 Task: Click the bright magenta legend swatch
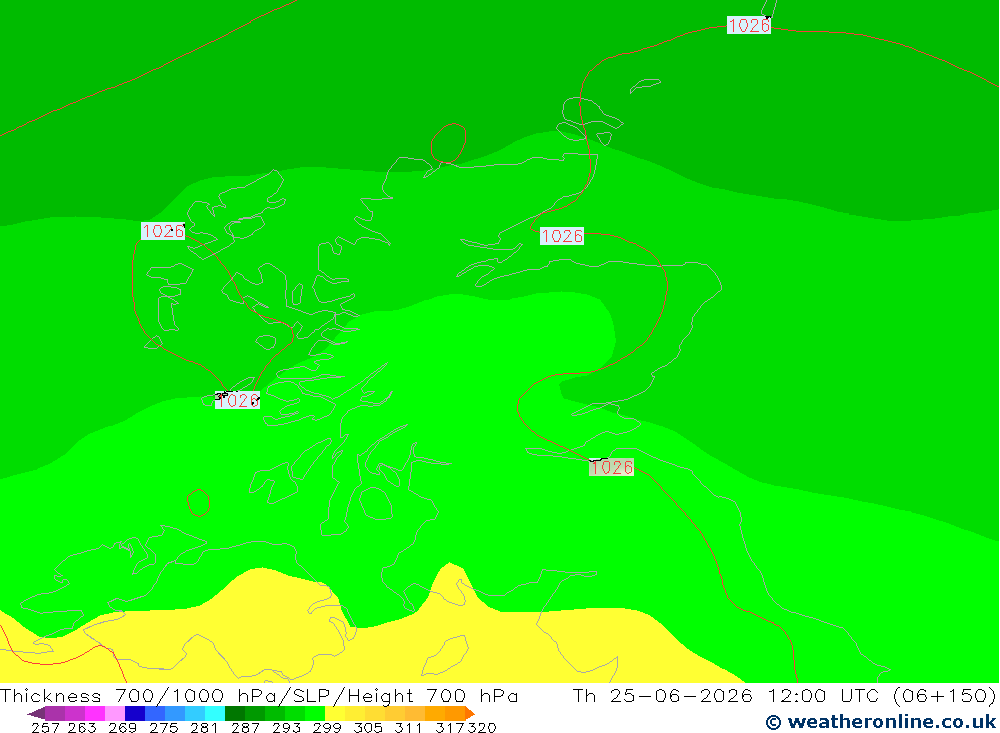pos(95,713)
